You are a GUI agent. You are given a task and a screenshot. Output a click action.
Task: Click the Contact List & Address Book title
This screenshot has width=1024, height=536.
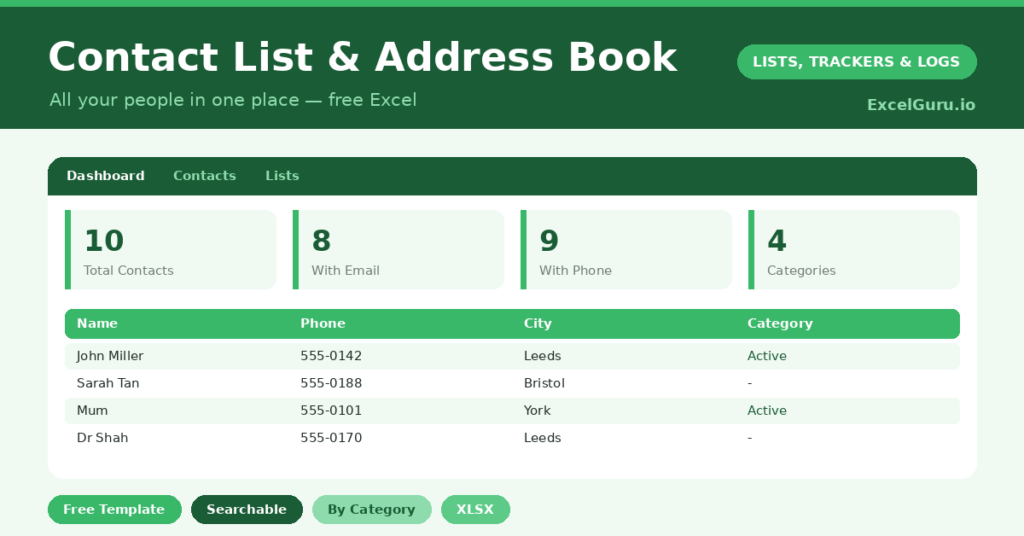[362, 57]
